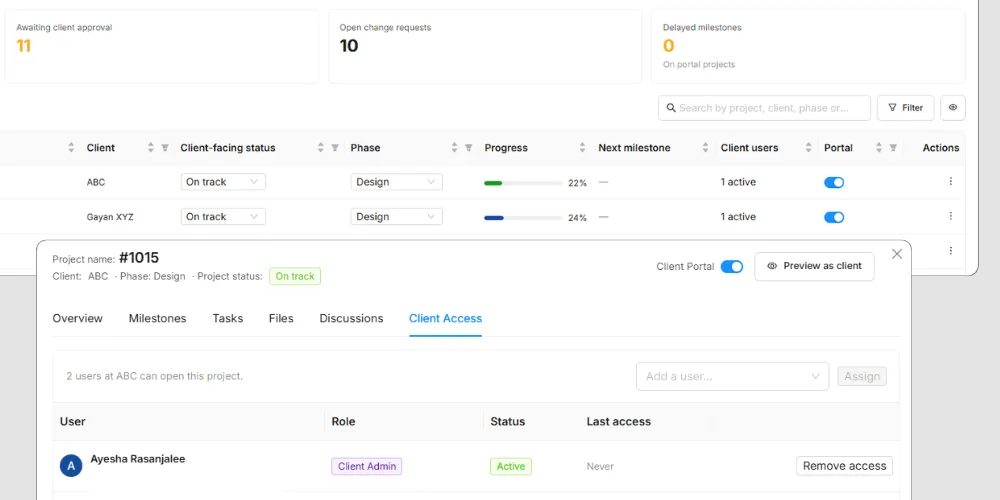Viewport: 1000px width, 500px height.
Task: Open Portal column filter funnel
Action: (x=893, y=147)
